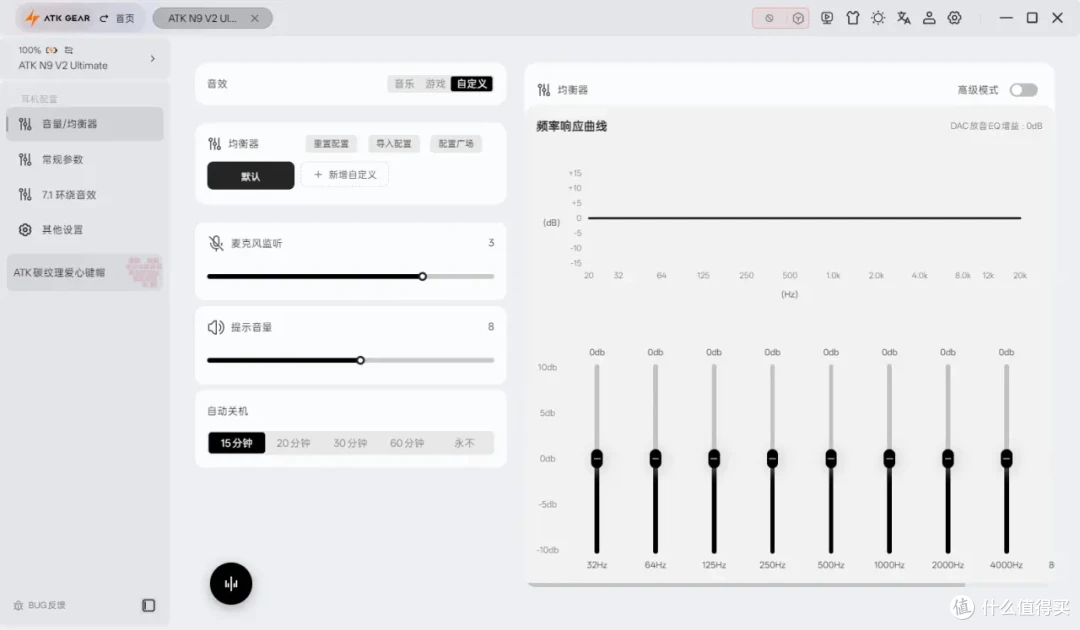The height and width of the screenshot is (630, 1080).
Task: Click 新增自定义 to add preset
Action: click(345, 175)
